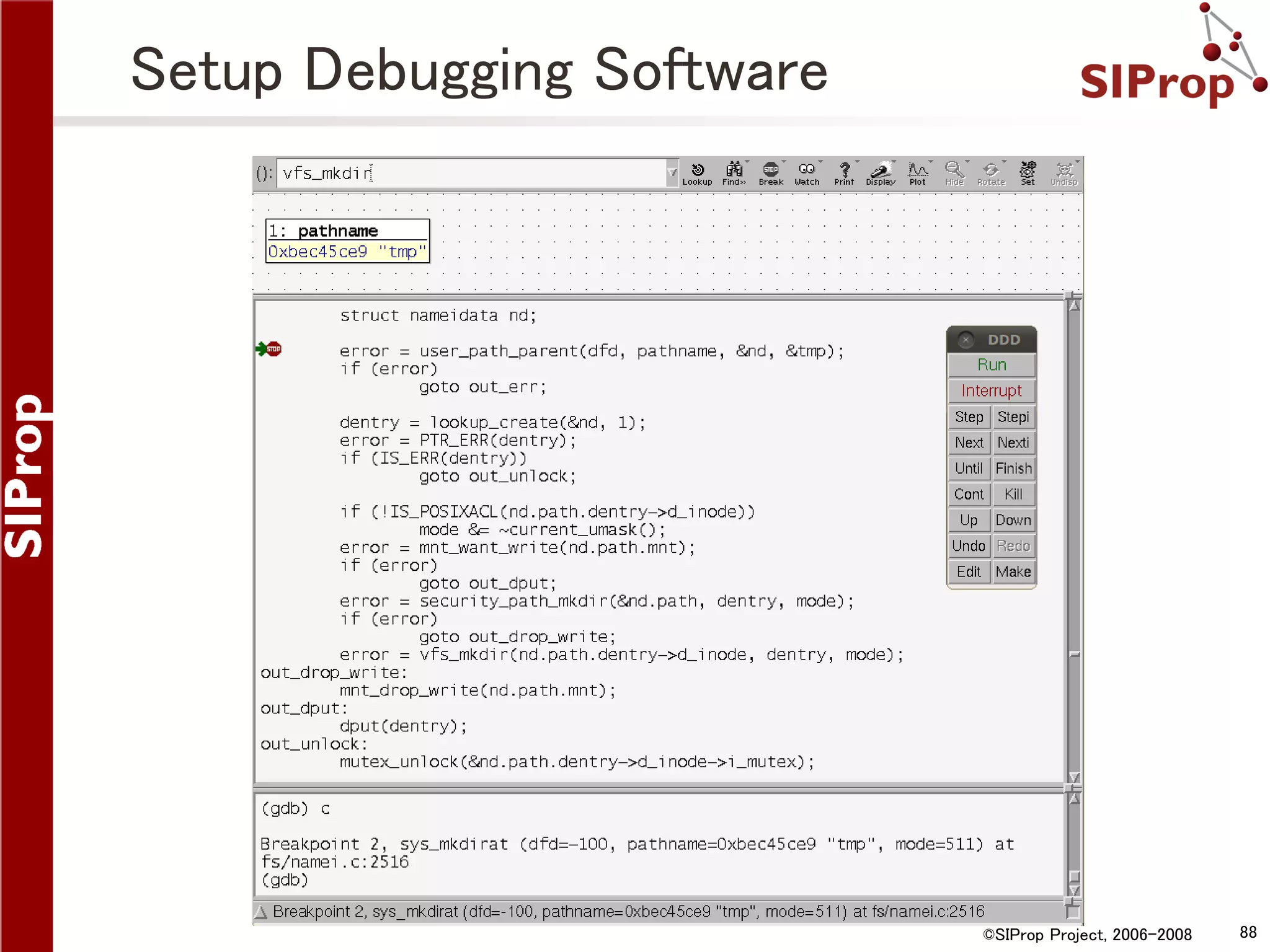Click the breakpoint stop sign in source margin

274,349
